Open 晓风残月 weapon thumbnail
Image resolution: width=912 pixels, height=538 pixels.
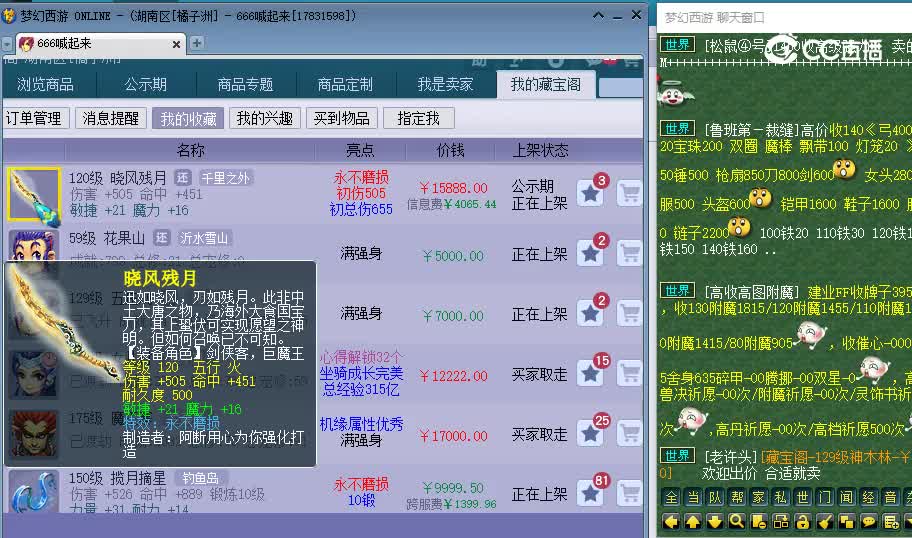(x=34, y=195)
